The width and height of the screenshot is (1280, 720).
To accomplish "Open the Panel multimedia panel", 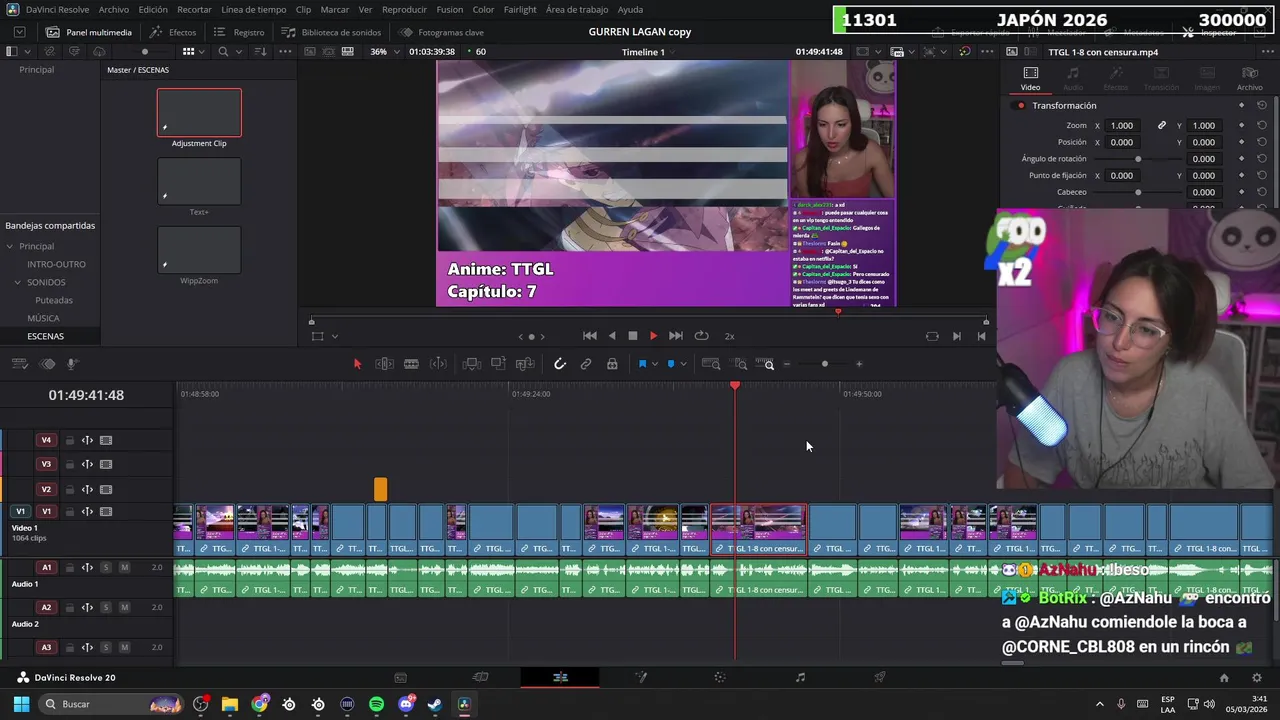I will 89,32.
